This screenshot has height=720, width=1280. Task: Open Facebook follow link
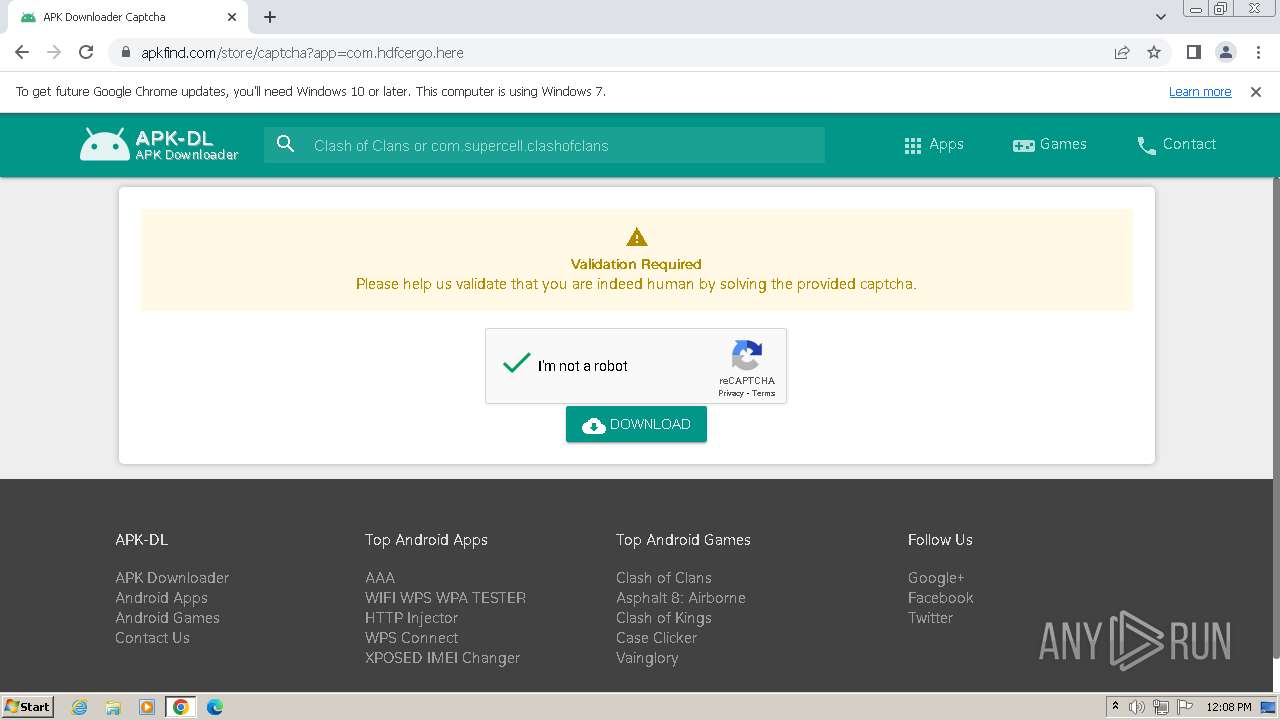[941, 598]
